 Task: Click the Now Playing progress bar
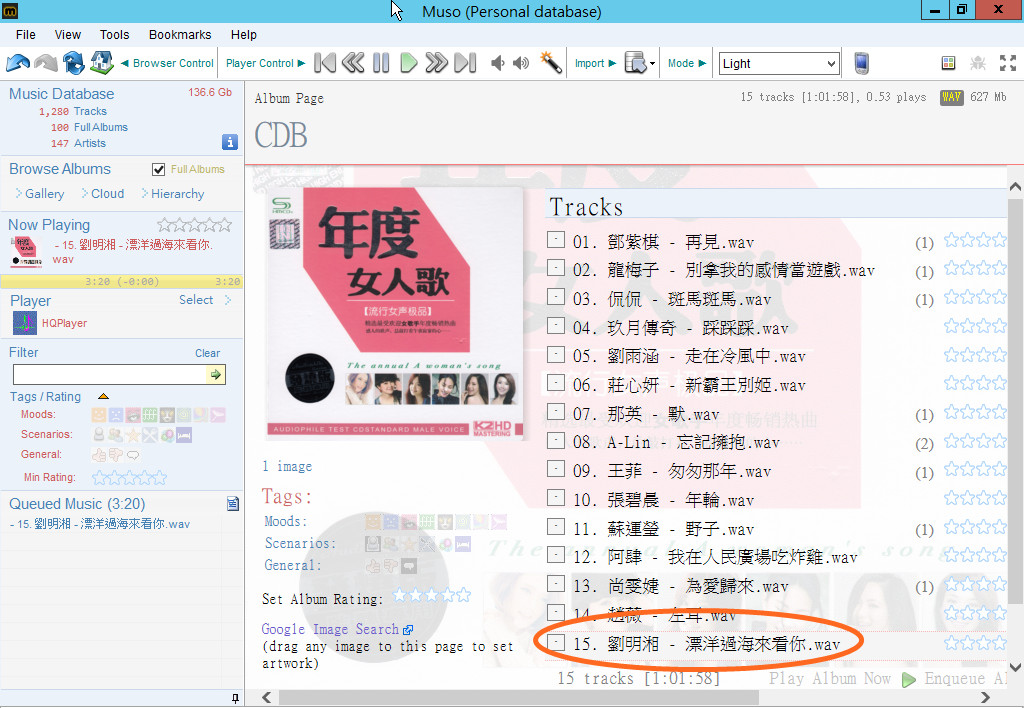121,282
